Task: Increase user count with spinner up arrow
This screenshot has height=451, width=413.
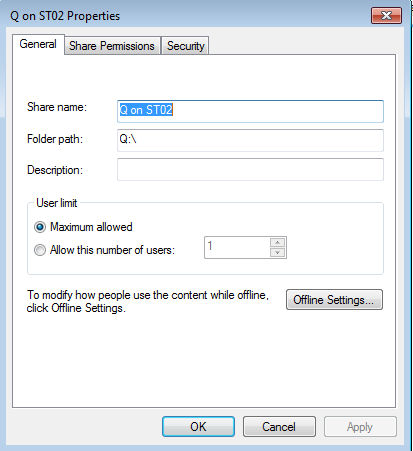Action: pyautogui.click(x=277, y=242)
